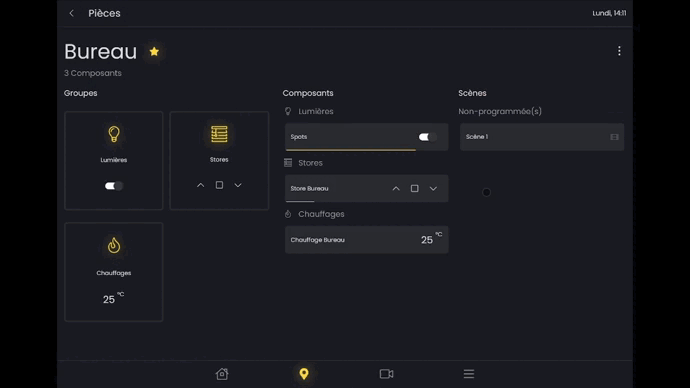This screenshot has width=690, height=388.
Task: Open the camera tab in bottom bar
Action: click(386, 373)
